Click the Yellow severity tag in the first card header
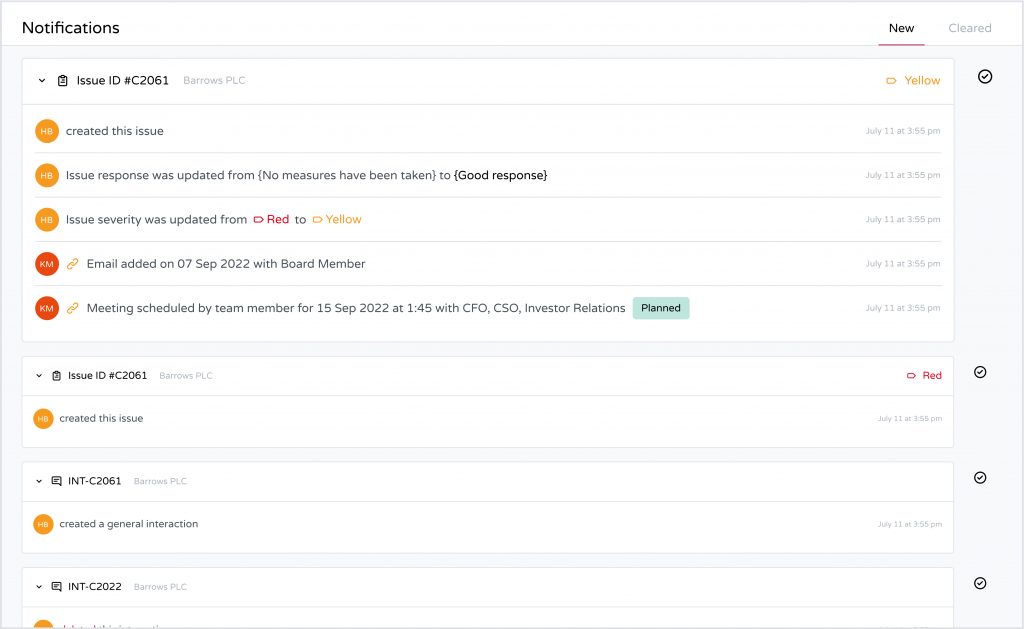This screenshot has width=1024, height=629. (913, 81)
